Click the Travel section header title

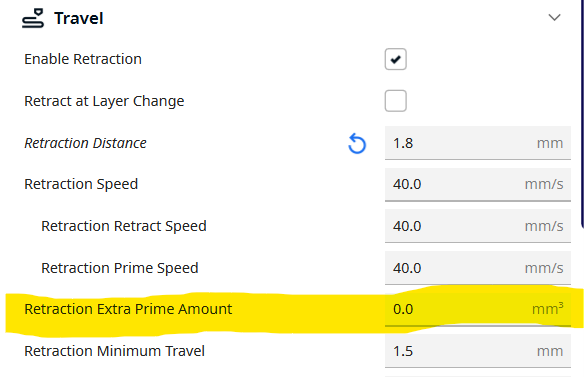[79, 18]
